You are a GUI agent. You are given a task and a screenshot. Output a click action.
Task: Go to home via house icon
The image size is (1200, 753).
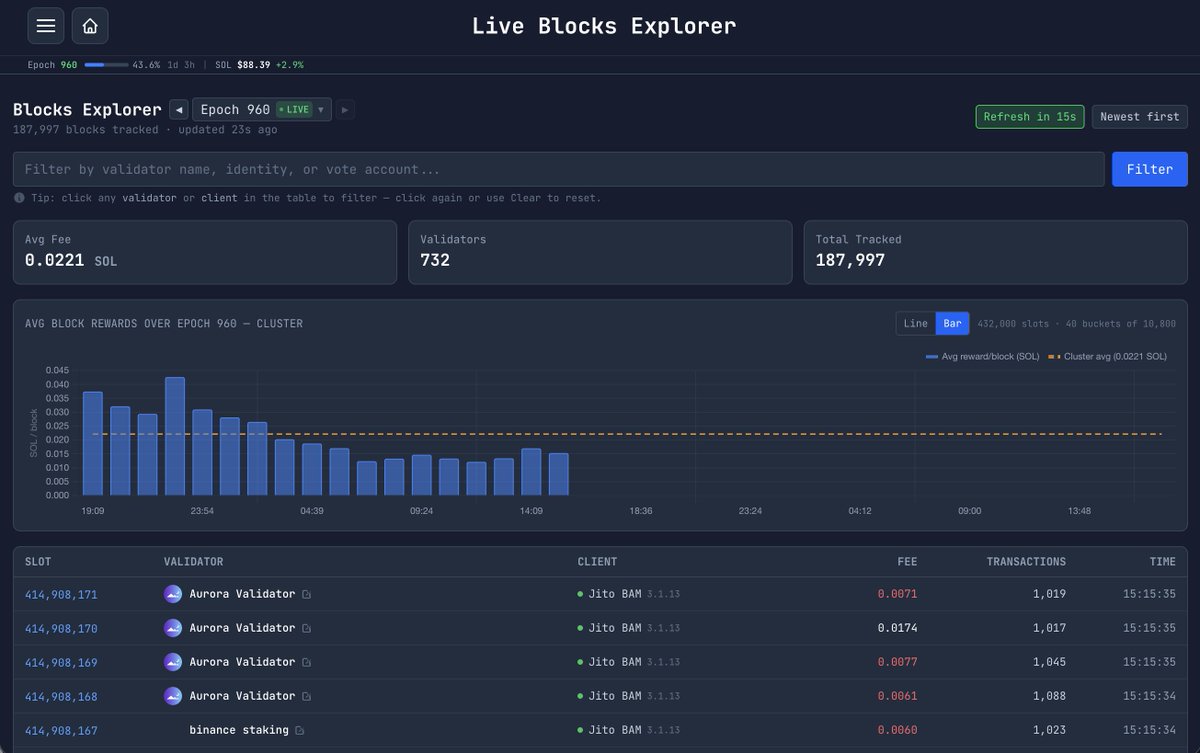pyautogui.click(x=90, y=26)
